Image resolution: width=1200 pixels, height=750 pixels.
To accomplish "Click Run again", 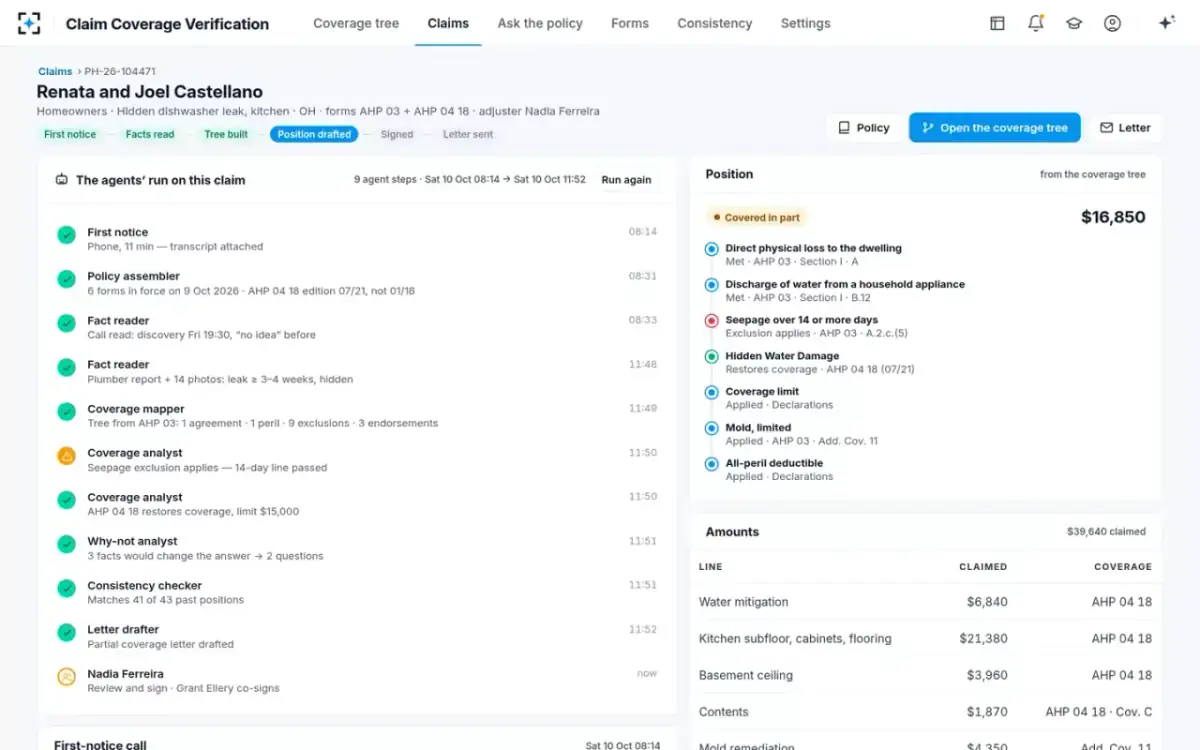I will [626, 180].
